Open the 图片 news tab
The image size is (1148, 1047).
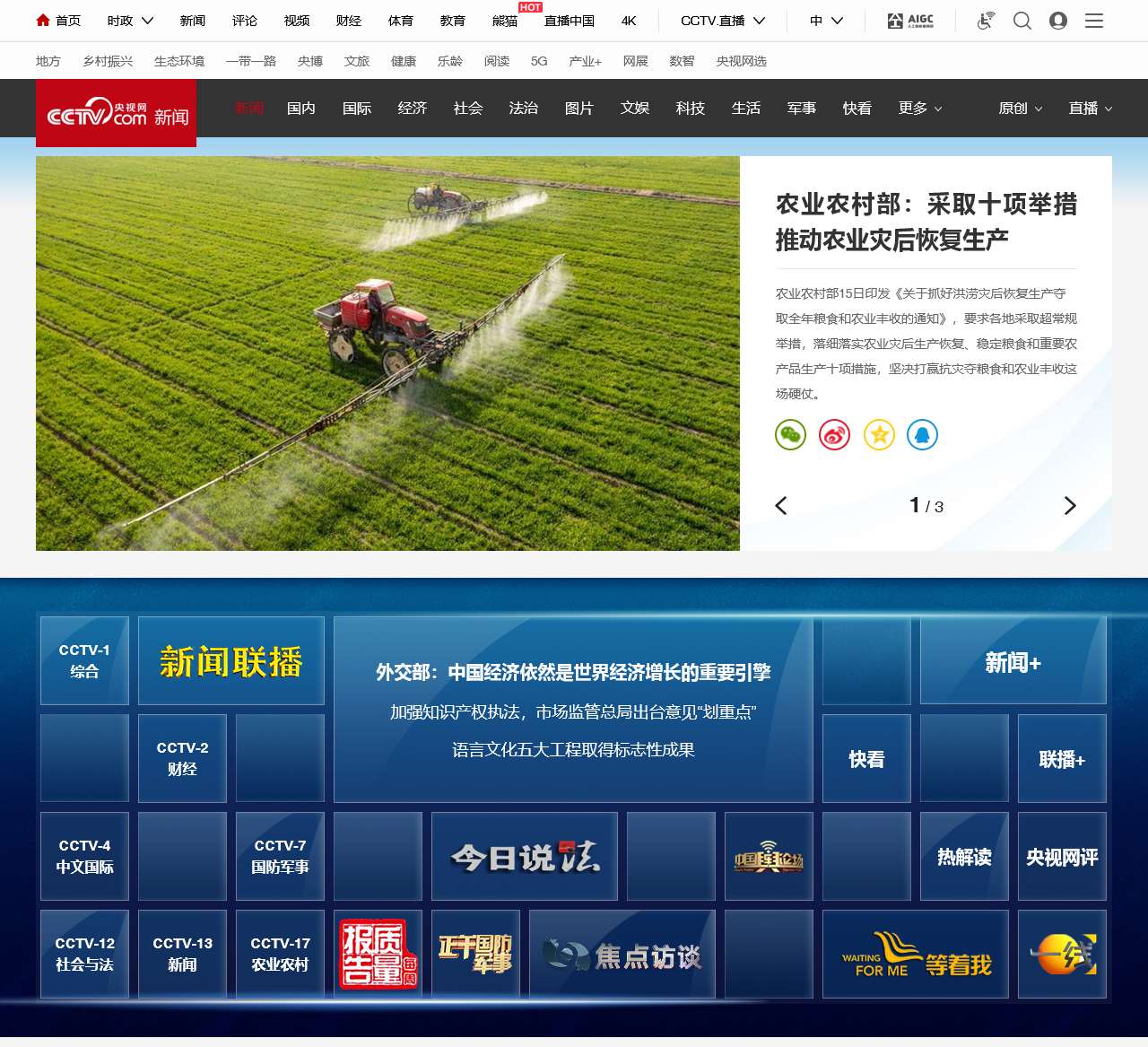[579, 109]
